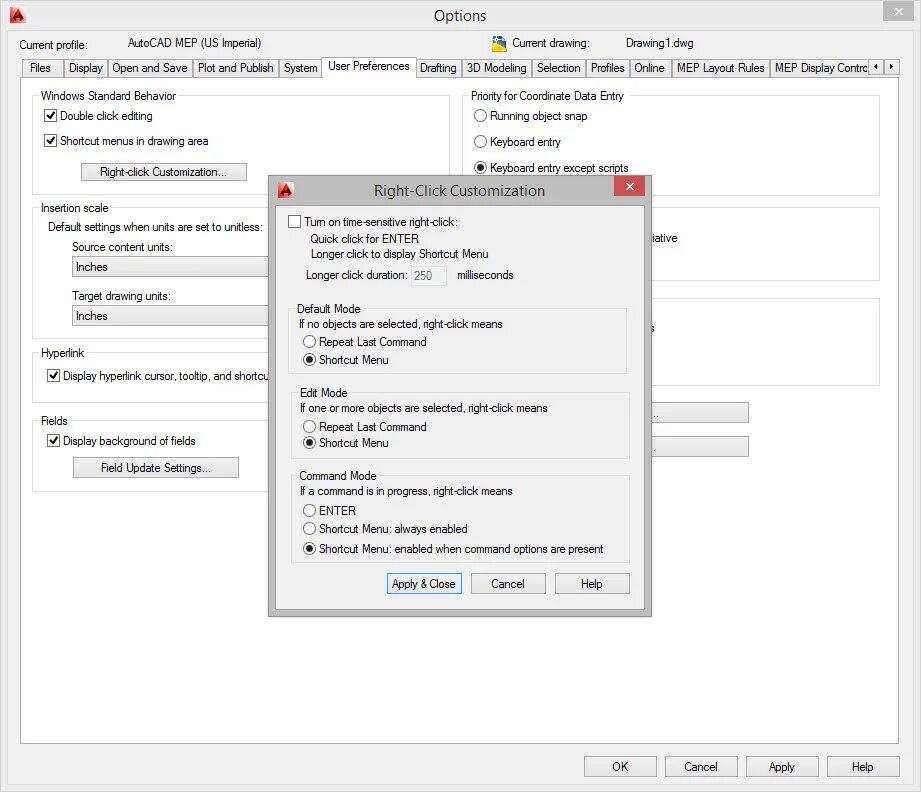921x792 pixels.
Task: Open the MEP Layout Rules tab
Action: coord(721,68)
